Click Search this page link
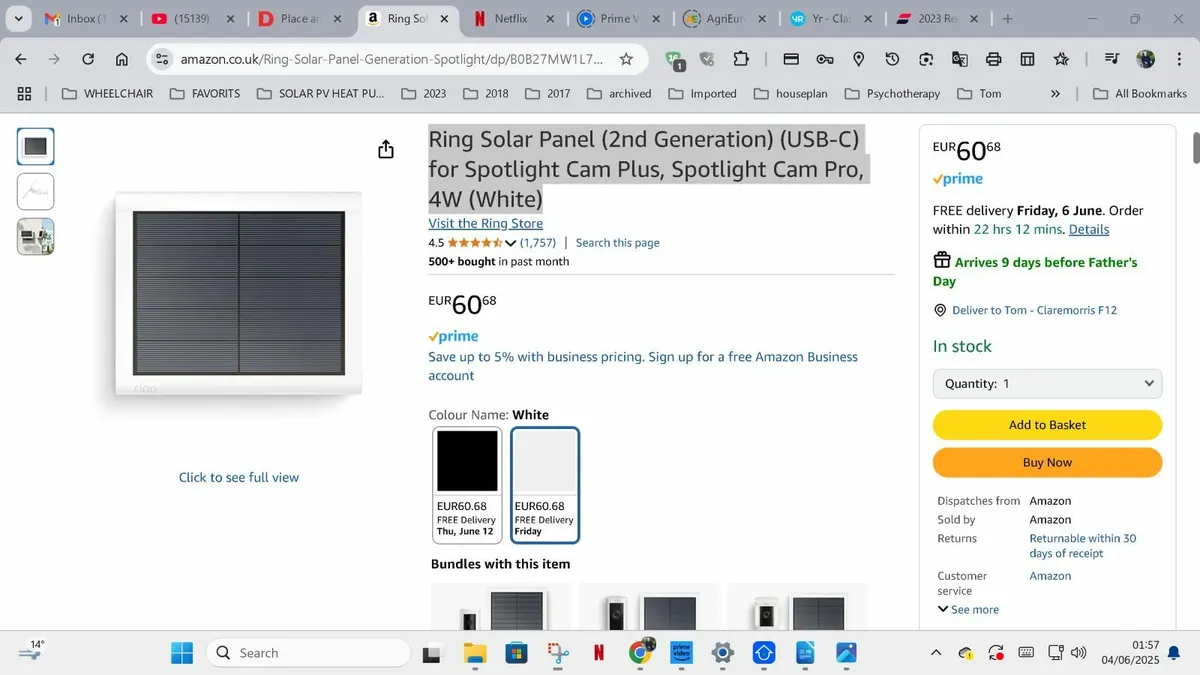The width and height of the screenshot is (1200, 675). (617, 243)
